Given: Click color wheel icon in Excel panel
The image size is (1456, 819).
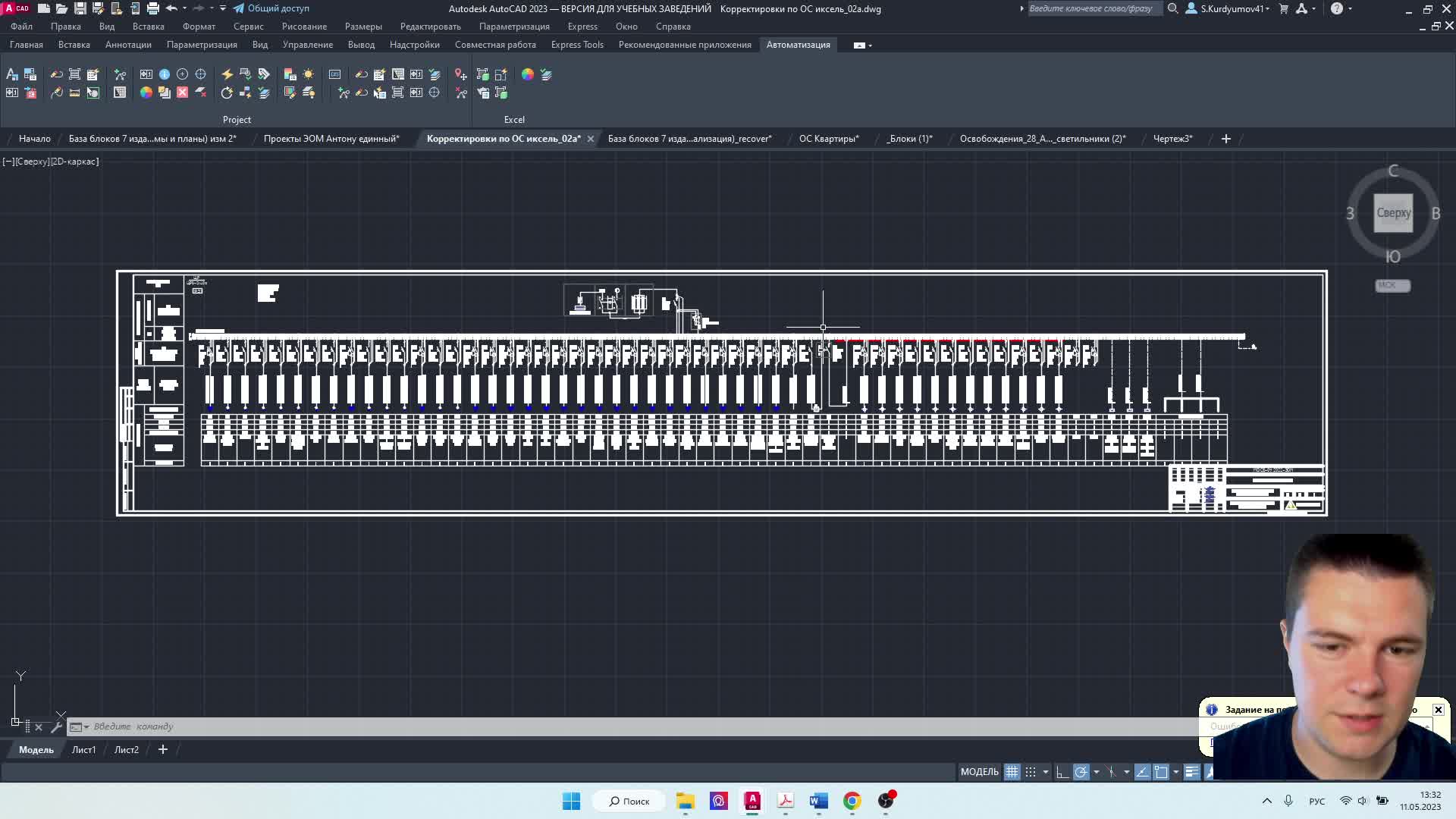Looking at the screenshot, I should click(528, 74).
